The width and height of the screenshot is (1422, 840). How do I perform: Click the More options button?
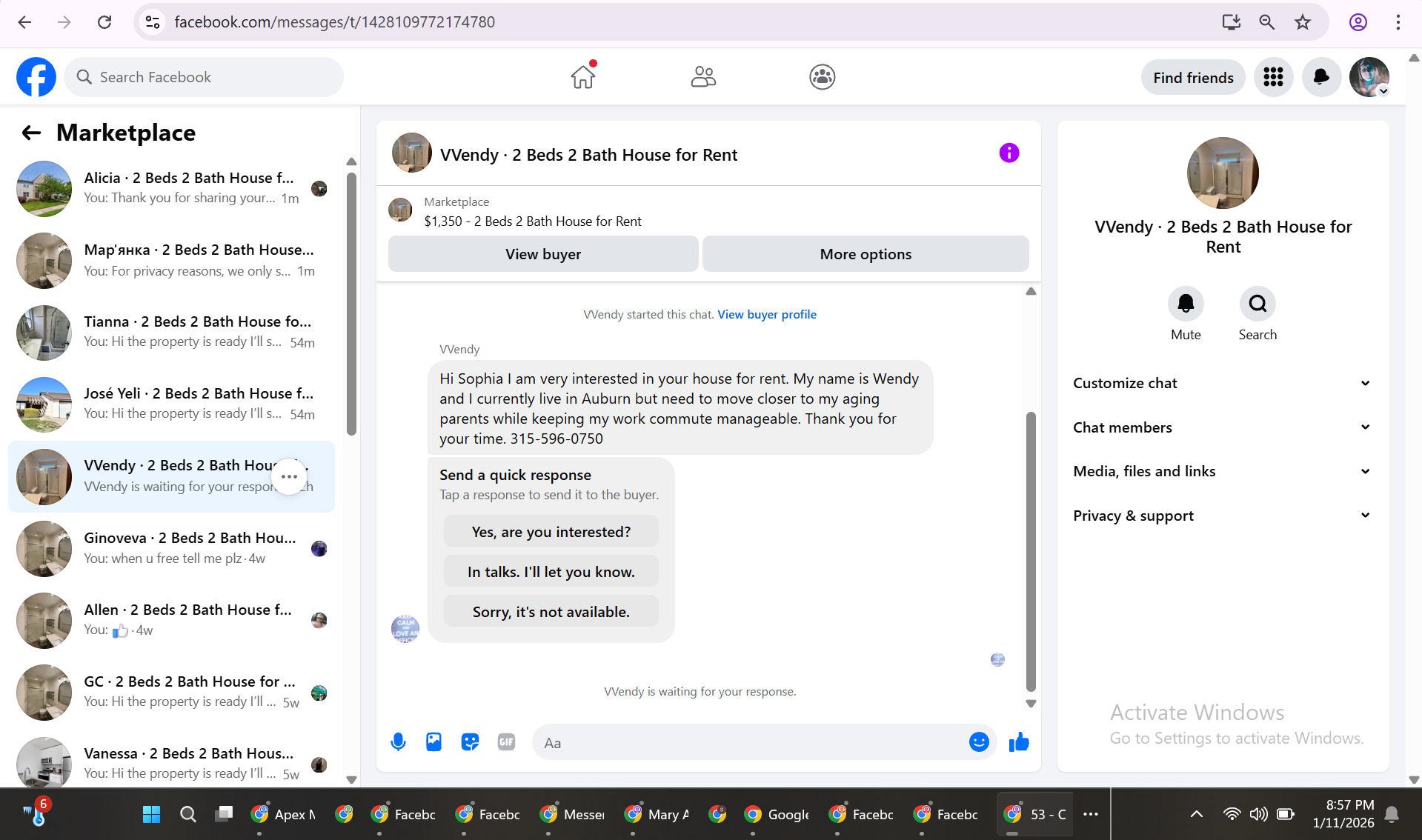pyautogui.click(x=866, y=254)
